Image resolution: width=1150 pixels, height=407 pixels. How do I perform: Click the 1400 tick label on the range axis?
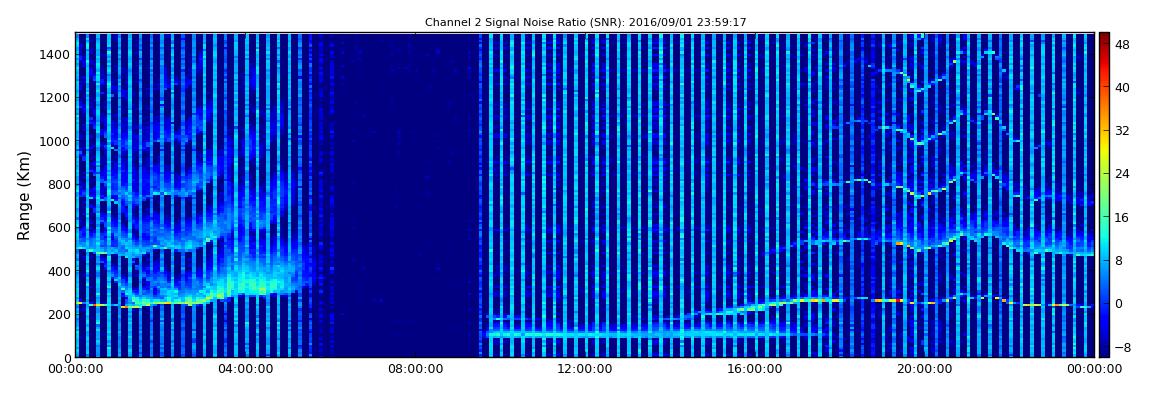(54, 54)
